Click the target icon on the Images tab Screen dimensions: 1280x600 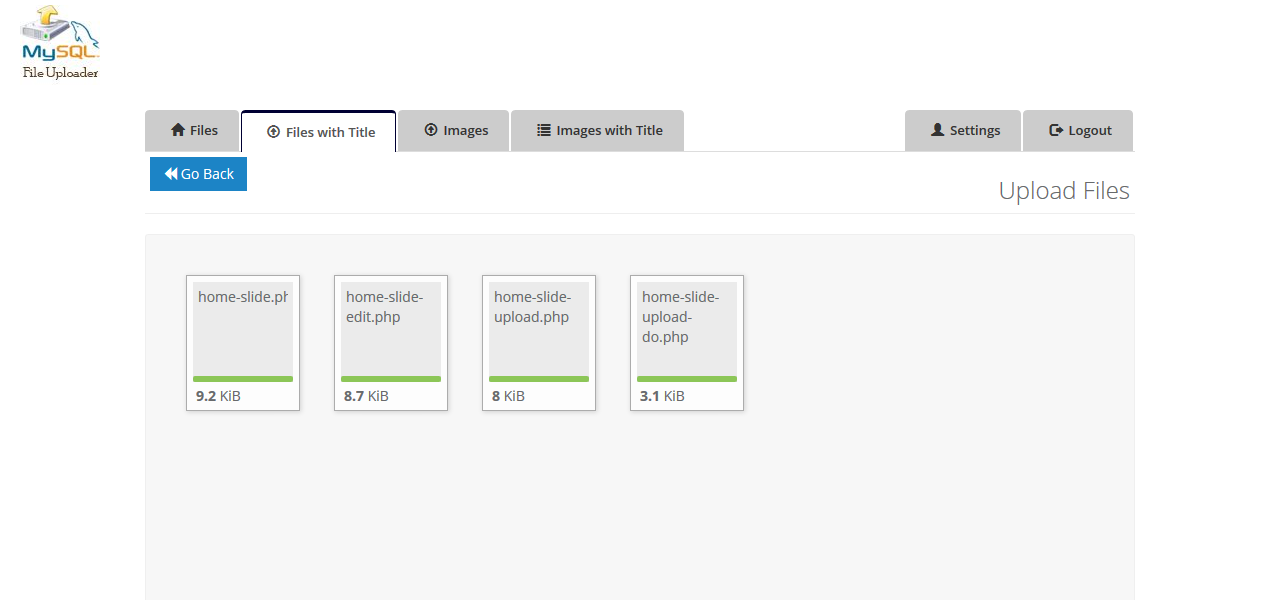[430, 130]
